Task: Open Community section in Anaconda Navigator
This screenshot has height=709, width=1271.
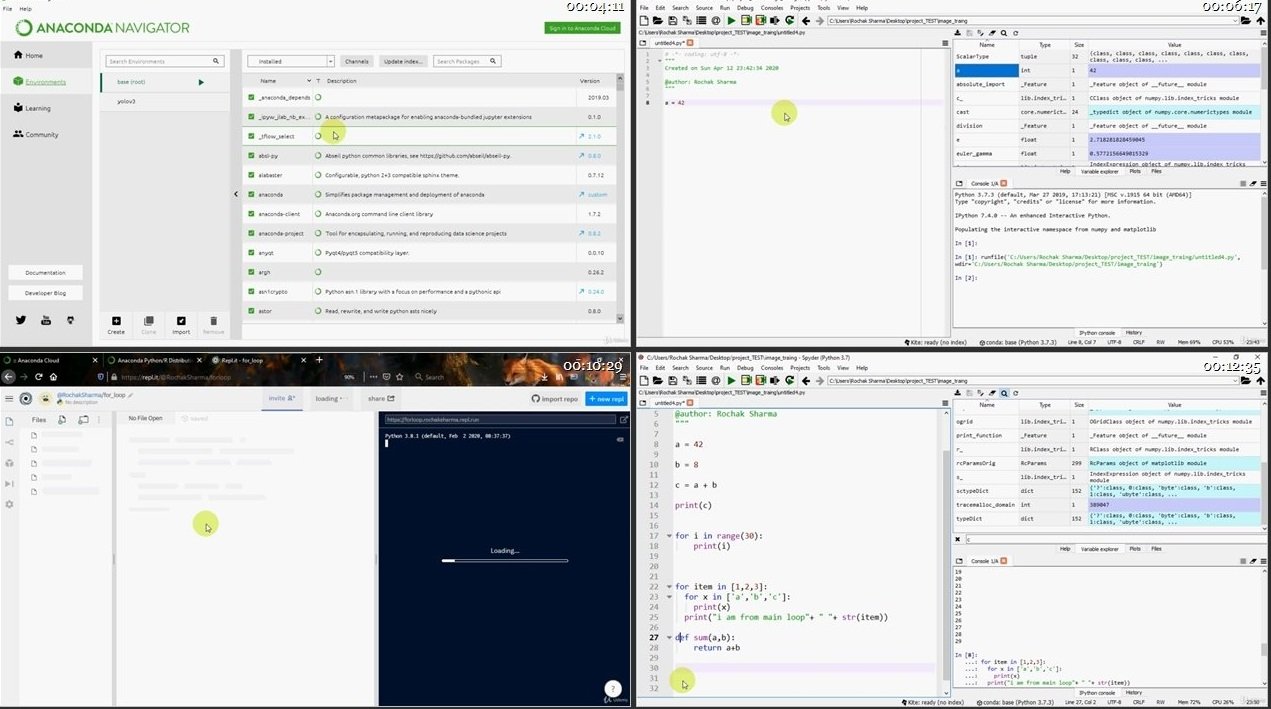Action: click(35, 134)
